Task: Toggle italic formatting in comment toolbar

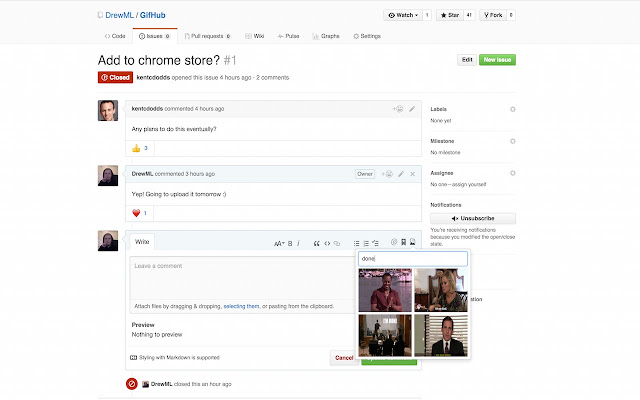Action: click(298, 244)
